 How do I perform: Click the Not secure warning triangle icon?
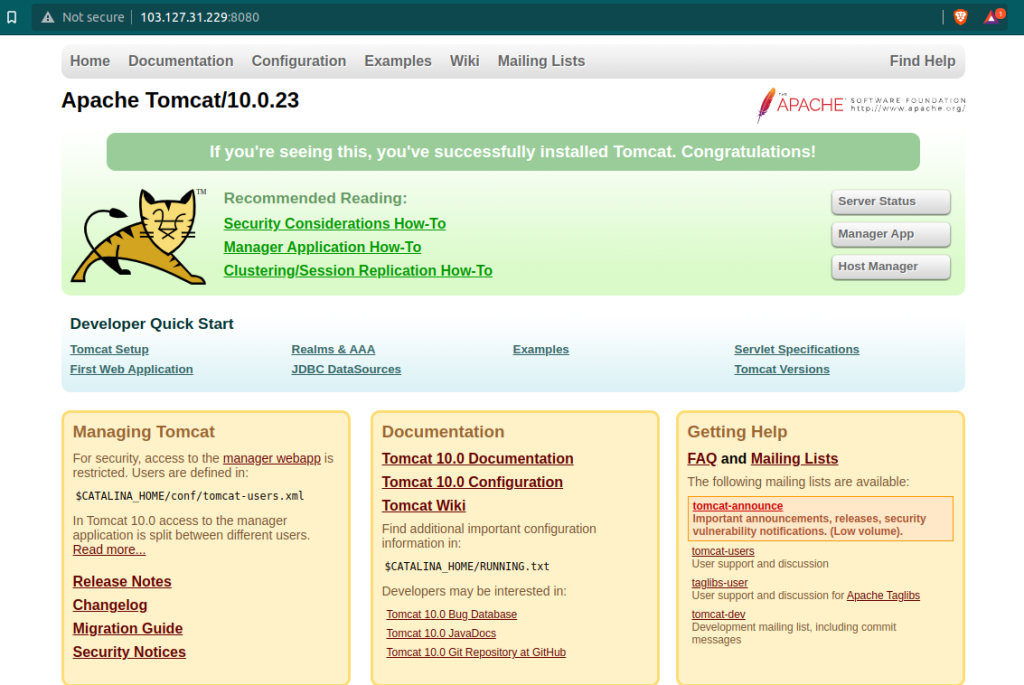pos(48,18)
